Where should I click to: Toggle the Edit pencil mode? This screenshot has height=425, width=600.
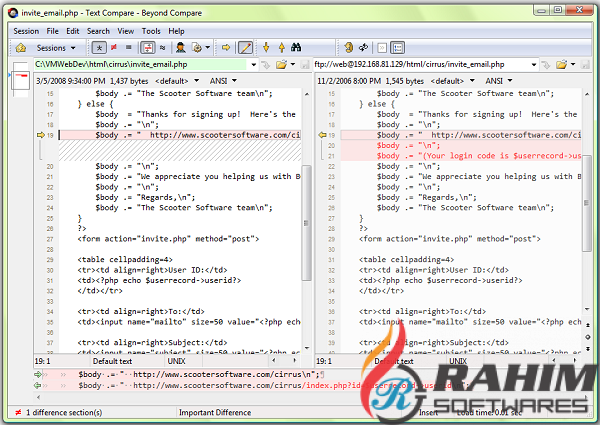[x=245, y=48]
